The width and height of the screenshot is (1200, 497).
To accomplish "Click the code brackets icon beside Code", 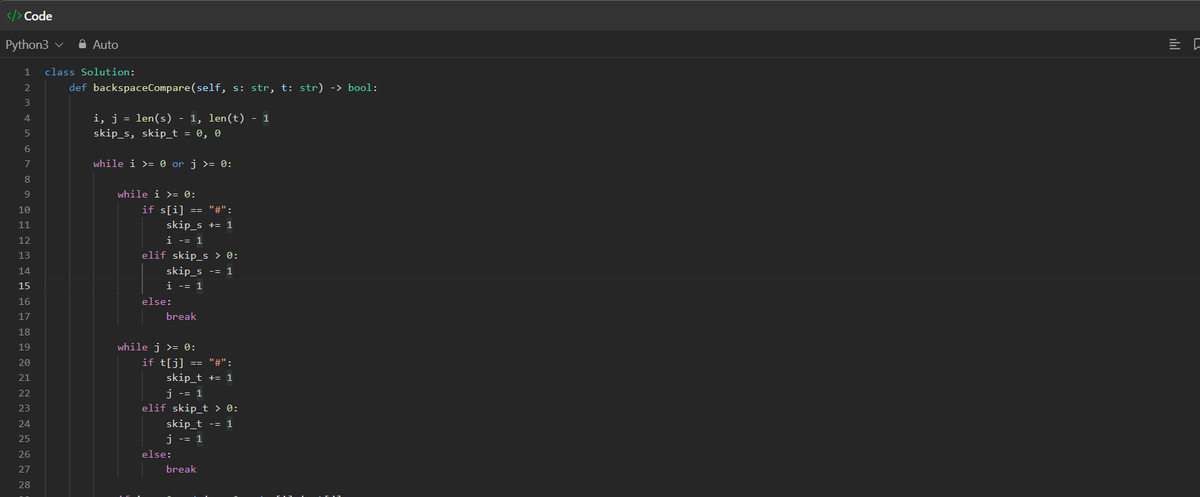I will (13, 16).
